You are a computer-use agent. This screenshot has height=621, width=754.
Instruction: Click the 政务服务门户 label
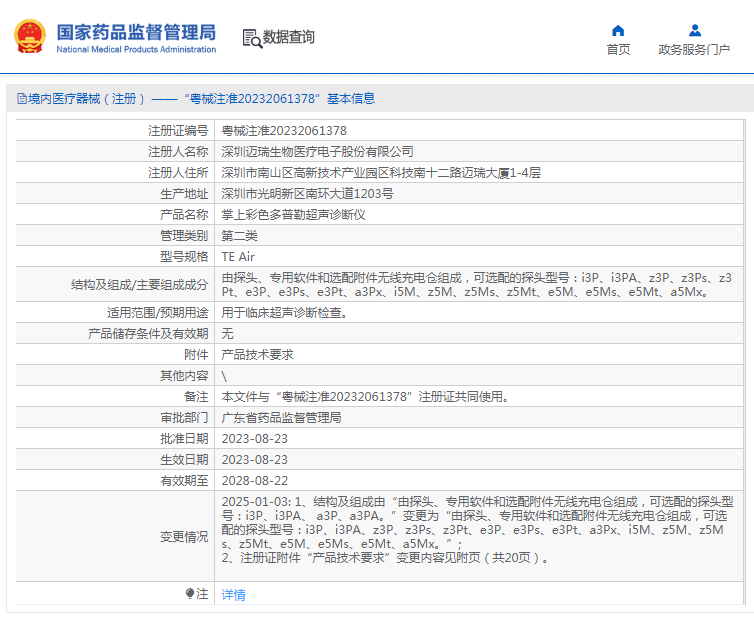[694, 50]
